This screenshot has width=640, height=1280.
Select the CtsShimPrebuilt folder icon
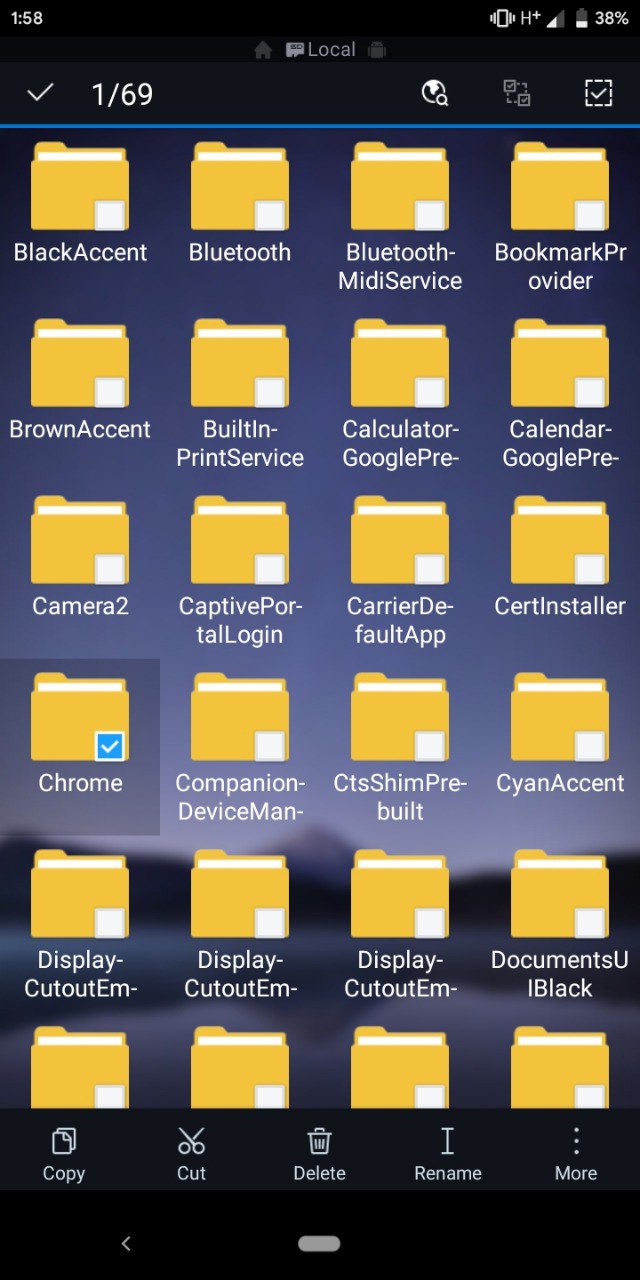pos(400,717)
